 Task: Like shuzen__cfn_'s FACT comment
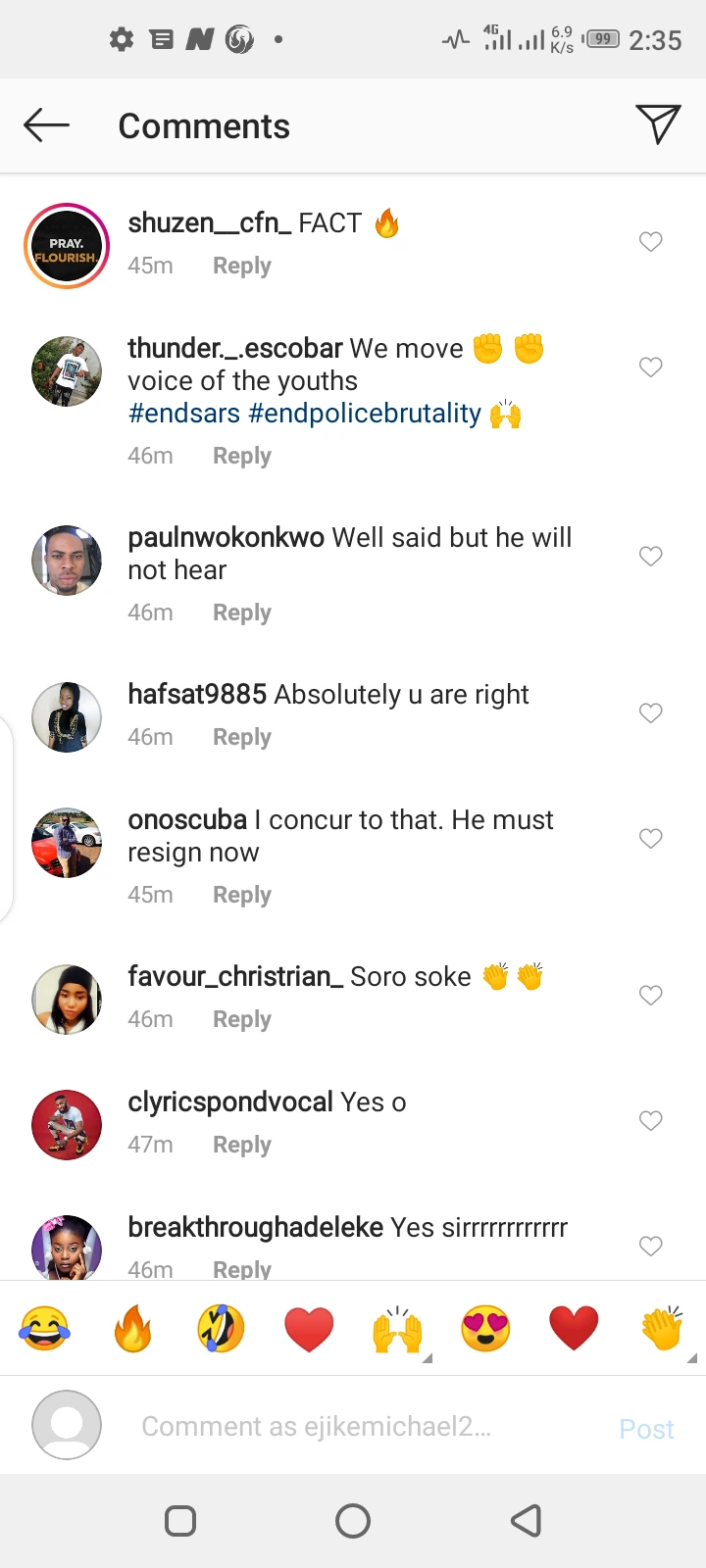point(651,241)
